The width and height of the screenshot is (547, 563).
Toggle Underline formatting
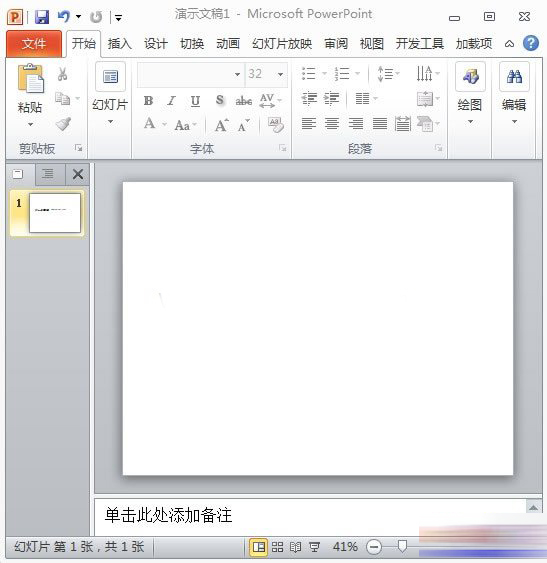[195, 101]
